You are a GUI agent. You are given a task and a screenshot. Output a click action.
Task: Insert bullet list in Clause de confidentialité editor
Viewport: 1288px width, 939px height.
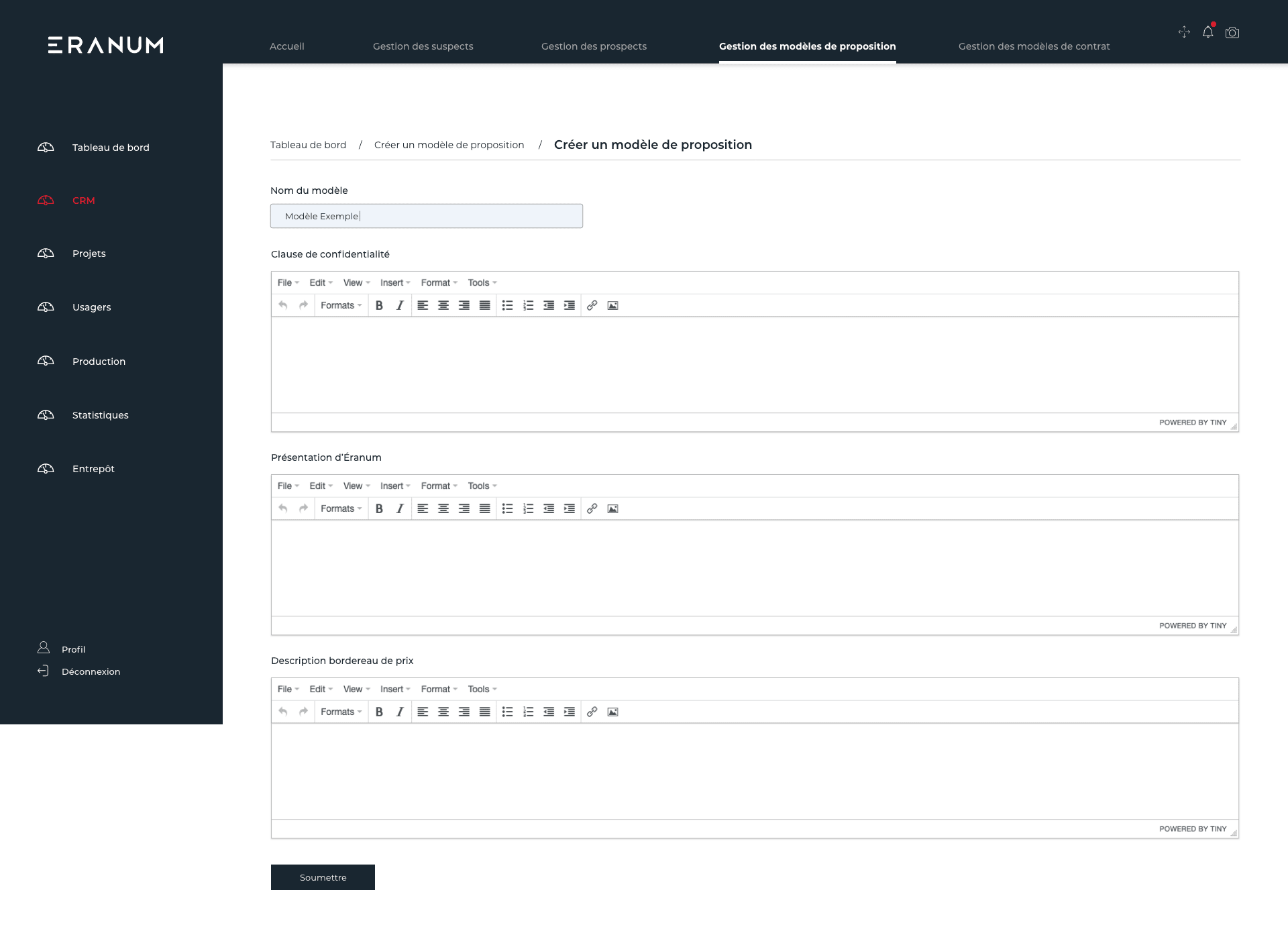coord(508,305)
